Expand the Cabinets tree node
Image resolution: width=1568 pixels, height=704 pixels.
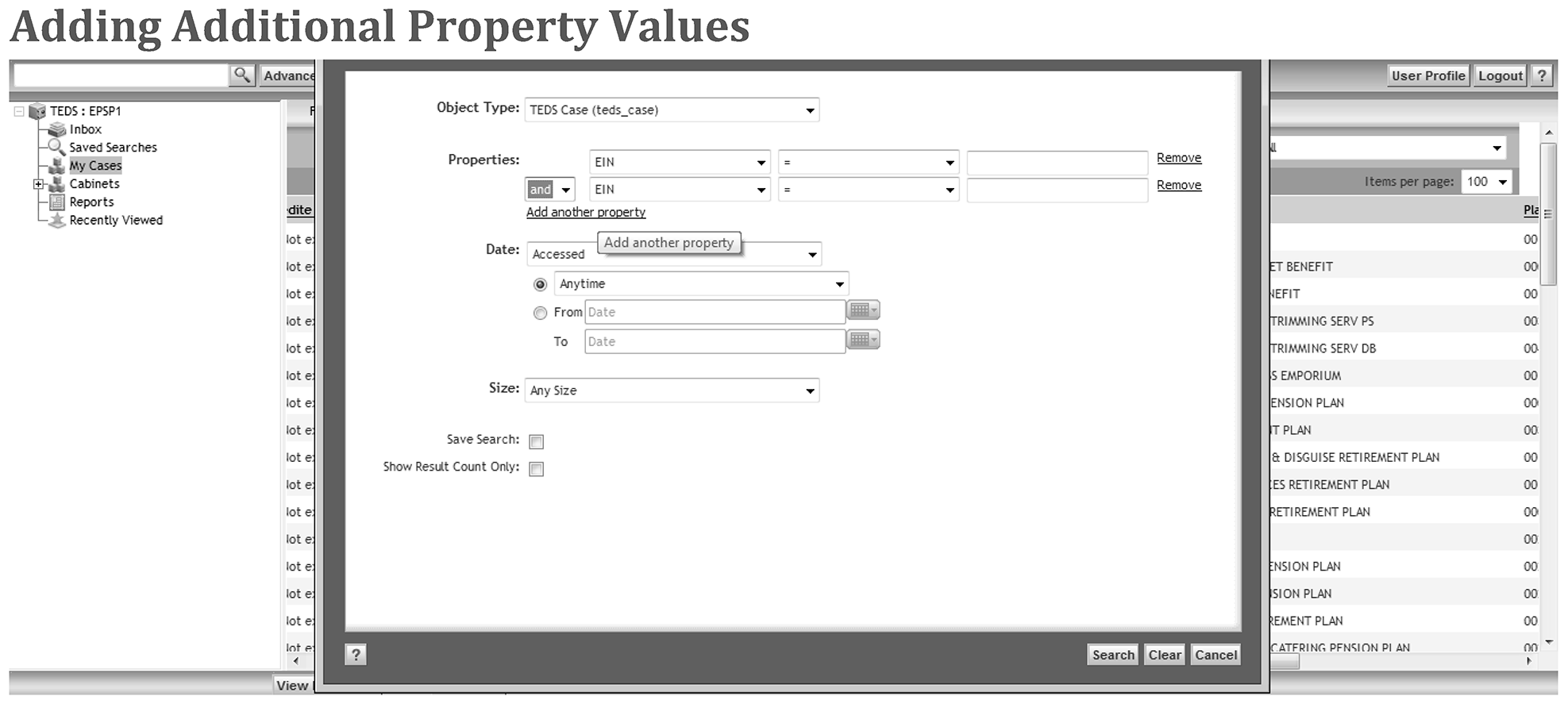[x=38, y=184]
